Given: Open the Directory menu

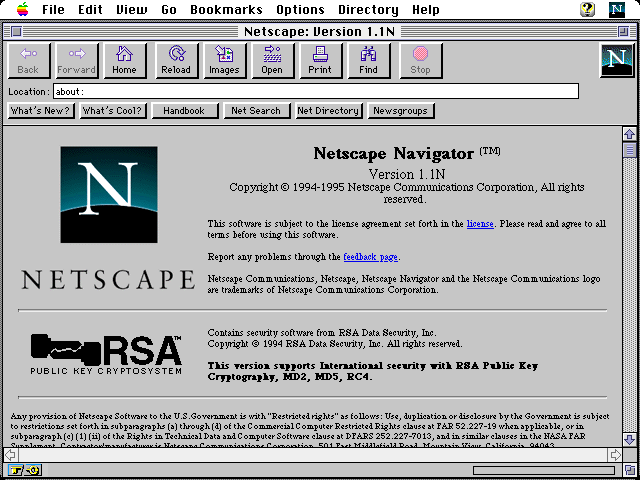Looking at the screenshot, I should [368, 9].
